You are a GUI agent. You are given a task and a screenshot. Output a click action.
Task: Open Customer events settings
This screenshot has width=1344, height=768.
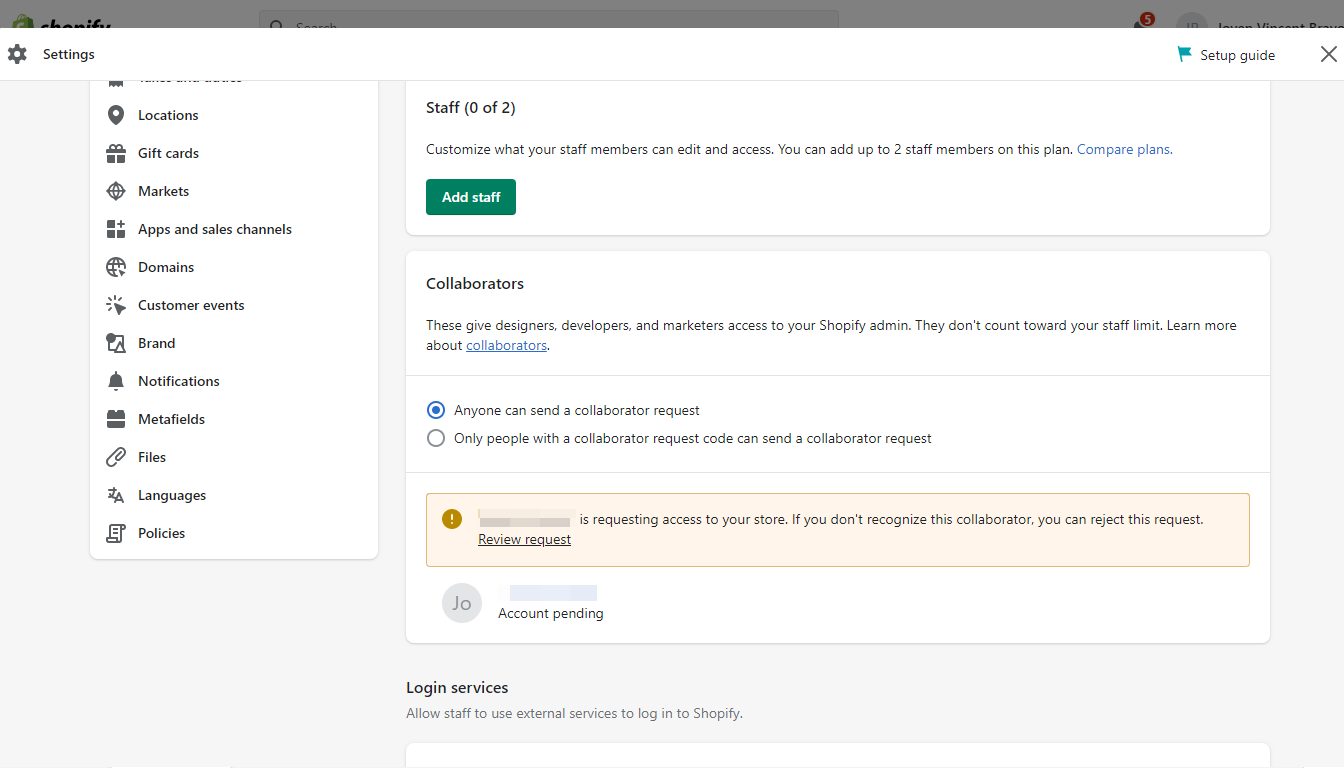tap(190, 304)
